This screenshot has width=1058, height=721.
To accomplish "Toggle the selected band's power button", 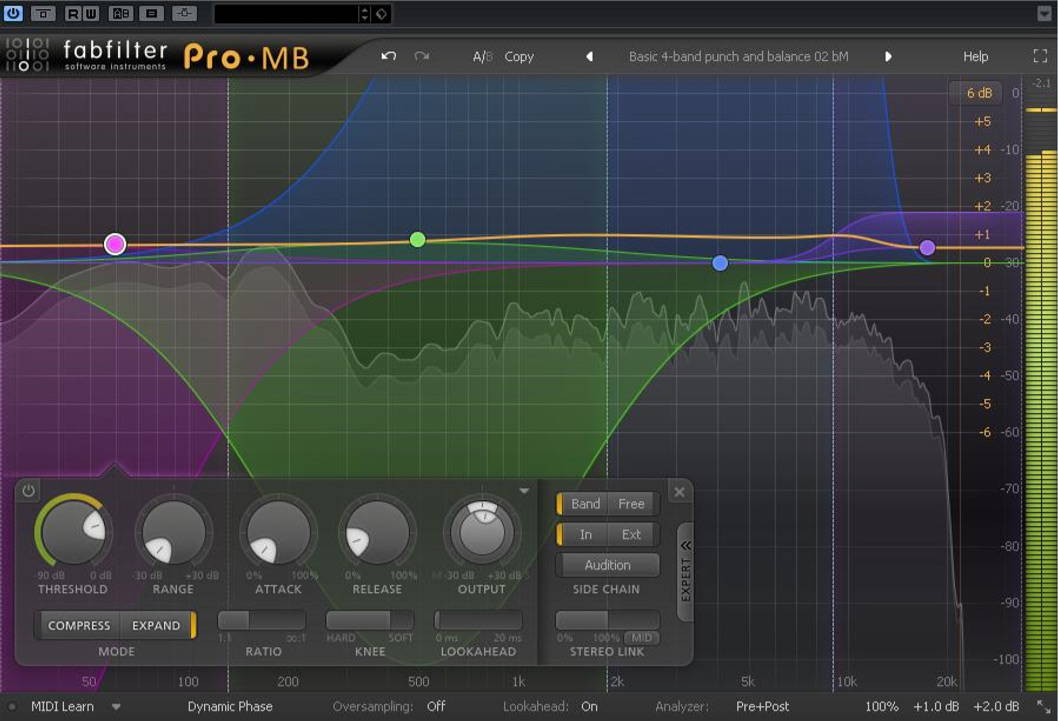I will (28, 490).
